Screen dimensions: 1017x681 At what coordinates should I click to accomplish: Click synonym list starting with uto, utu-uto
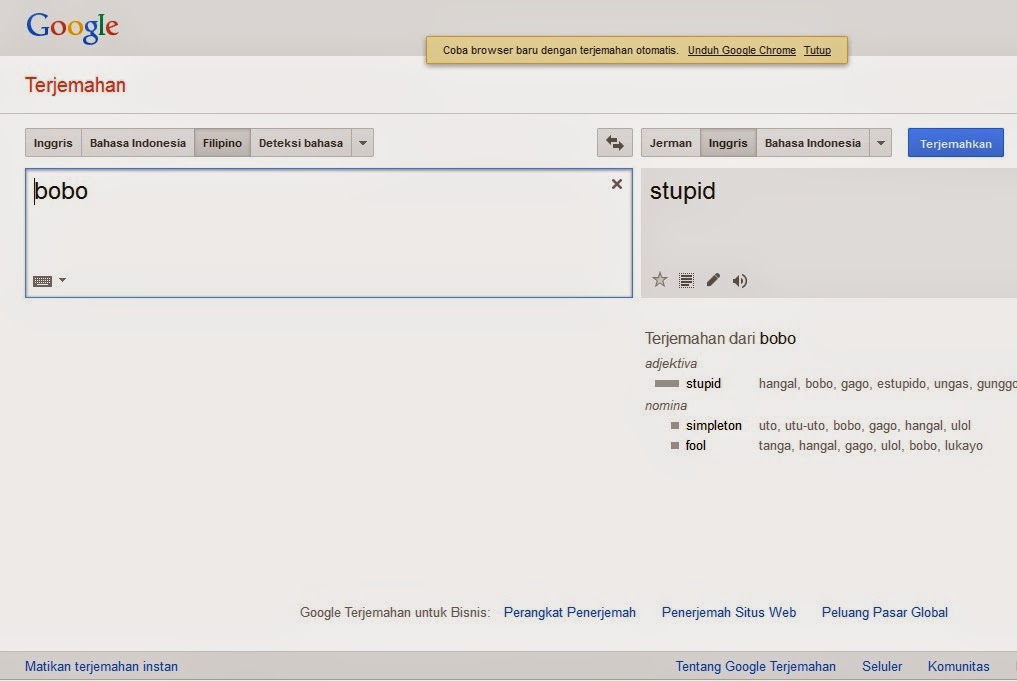865,425
